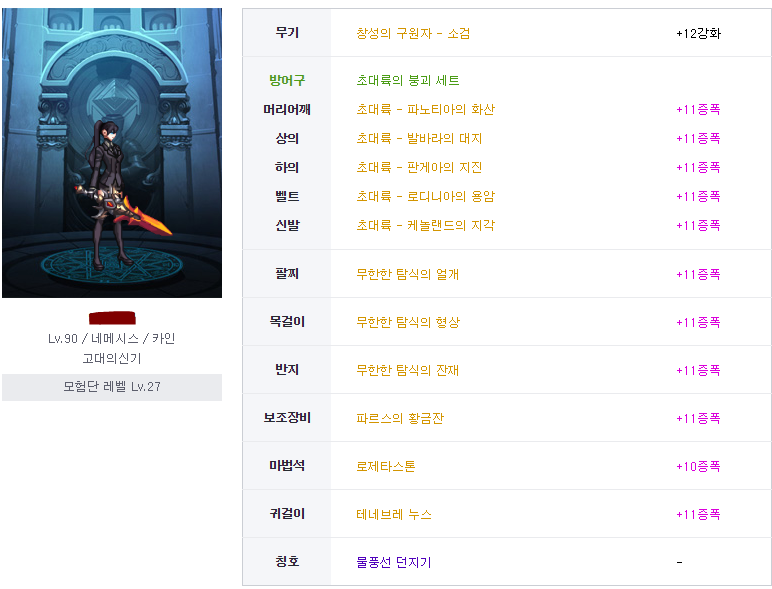Select item 초대륙 - 케놀랜드의 지각
The width and height of the screenshot is (772, 589).
coord(425,226)
